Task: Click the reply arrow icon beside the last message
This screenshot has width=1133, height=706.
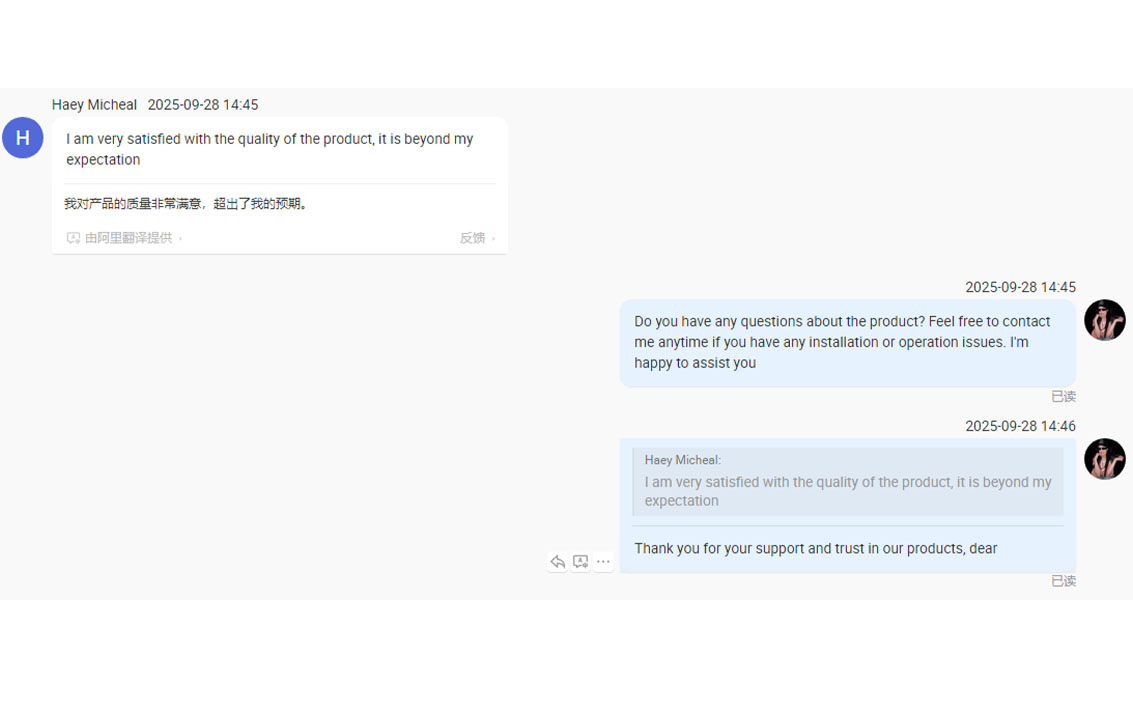Action: click(557, 562)
